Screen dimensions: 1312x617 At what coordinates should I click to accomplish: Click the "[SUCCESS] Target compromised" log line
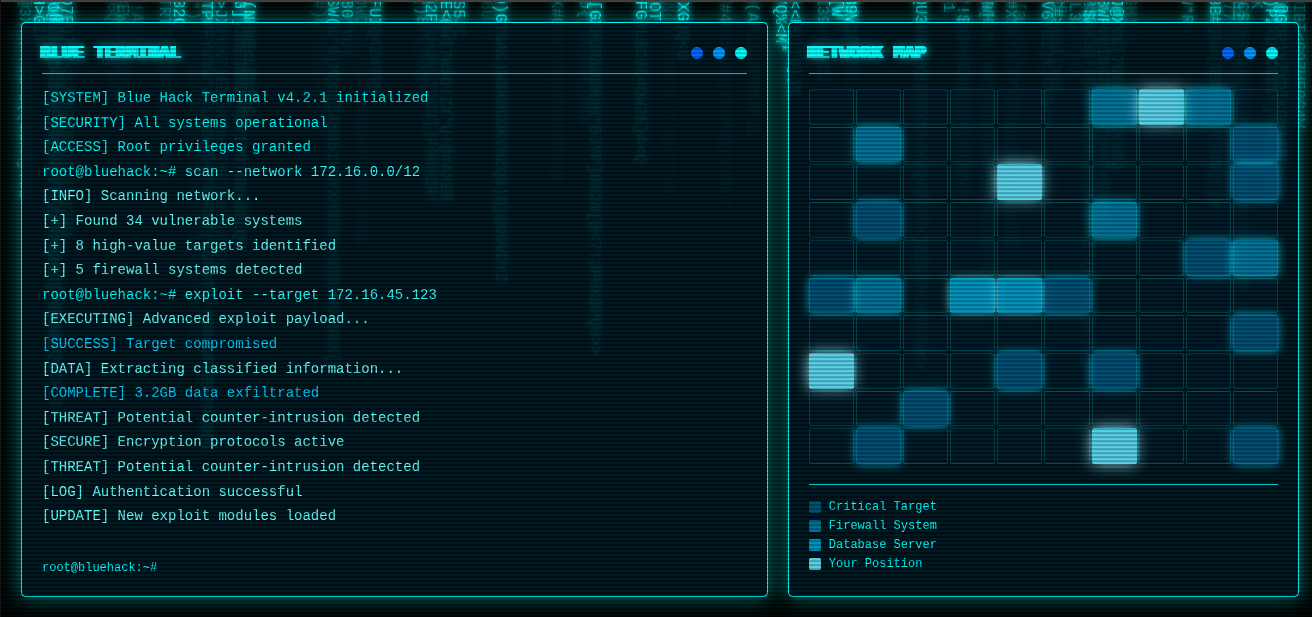159,344
